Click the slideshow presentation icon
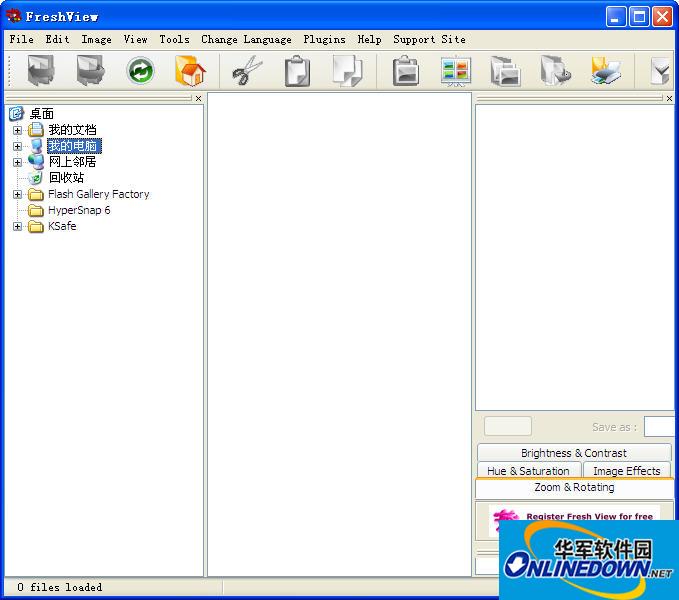 click(x=456, y=71)
